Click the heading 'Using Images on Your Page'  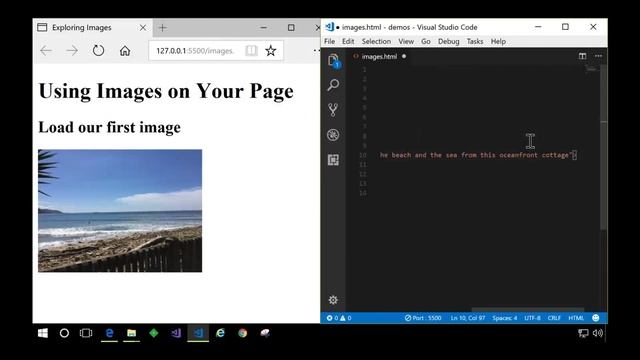click(166, 91)
